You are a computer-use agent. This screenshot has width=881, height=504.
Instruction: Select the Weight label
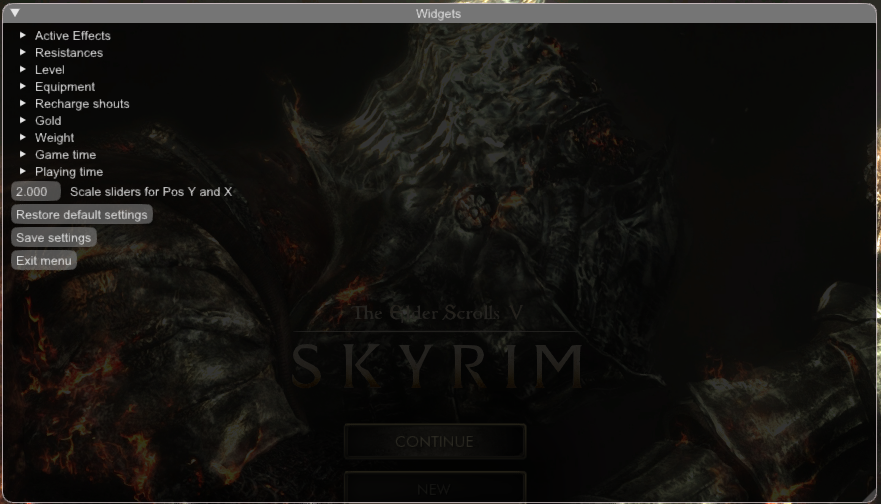click(54, 138)
